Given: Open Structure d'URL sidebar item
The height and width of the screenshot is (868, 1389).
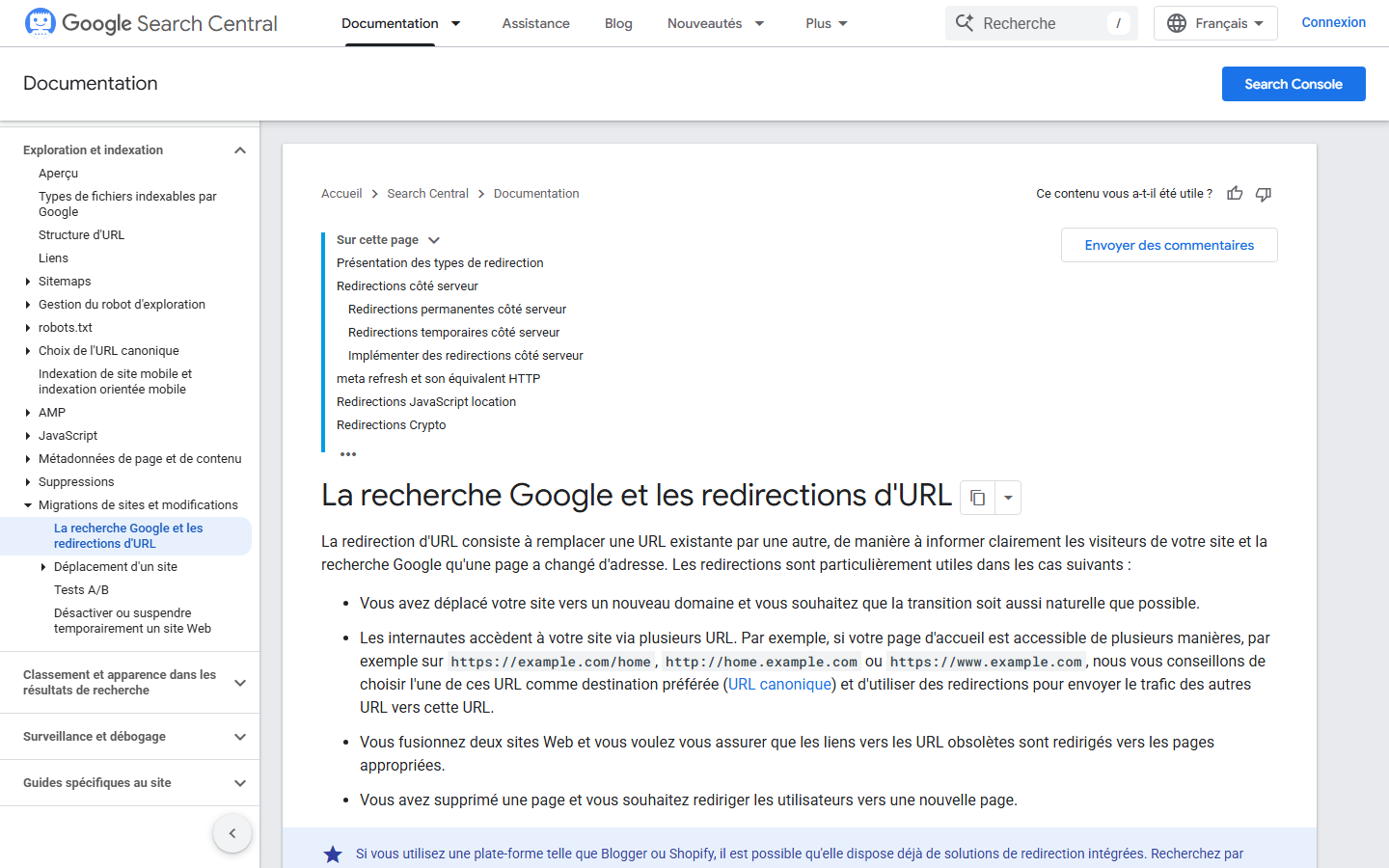Looking at the screenshot, I should (81, 235).
